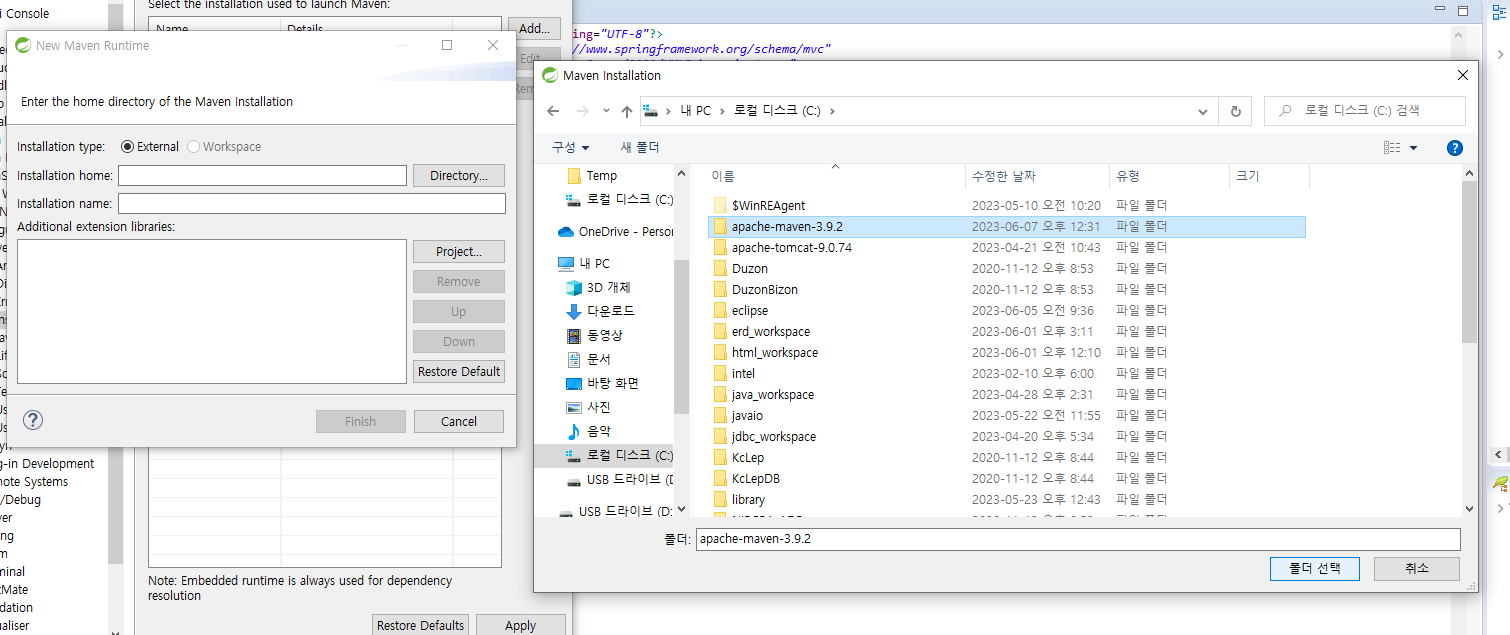Click the 취소 button
This screenshot has width=1510, height=635.
[1417, 568]
